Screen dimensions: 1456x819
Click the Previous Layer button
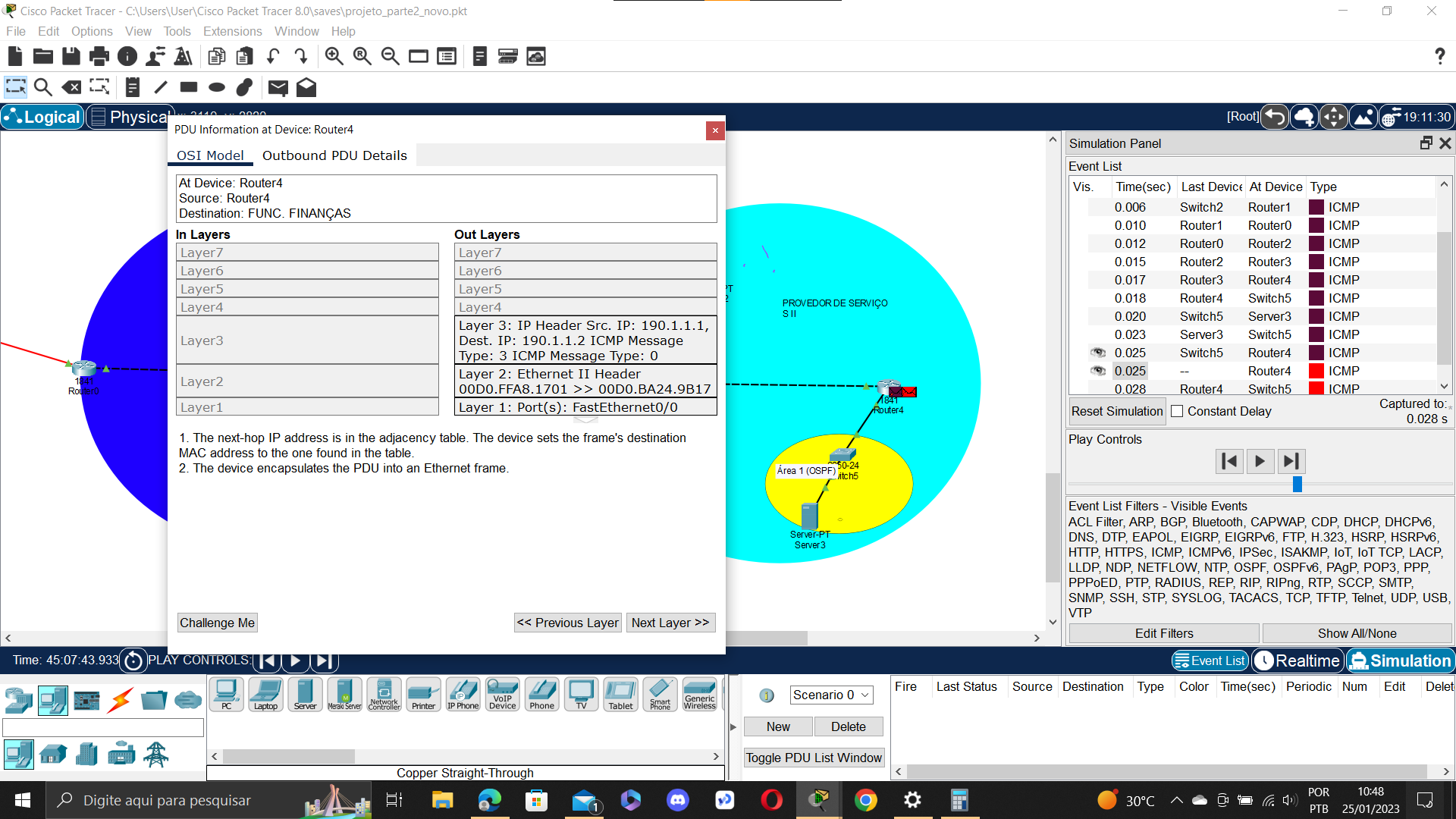tap(567, 622)
